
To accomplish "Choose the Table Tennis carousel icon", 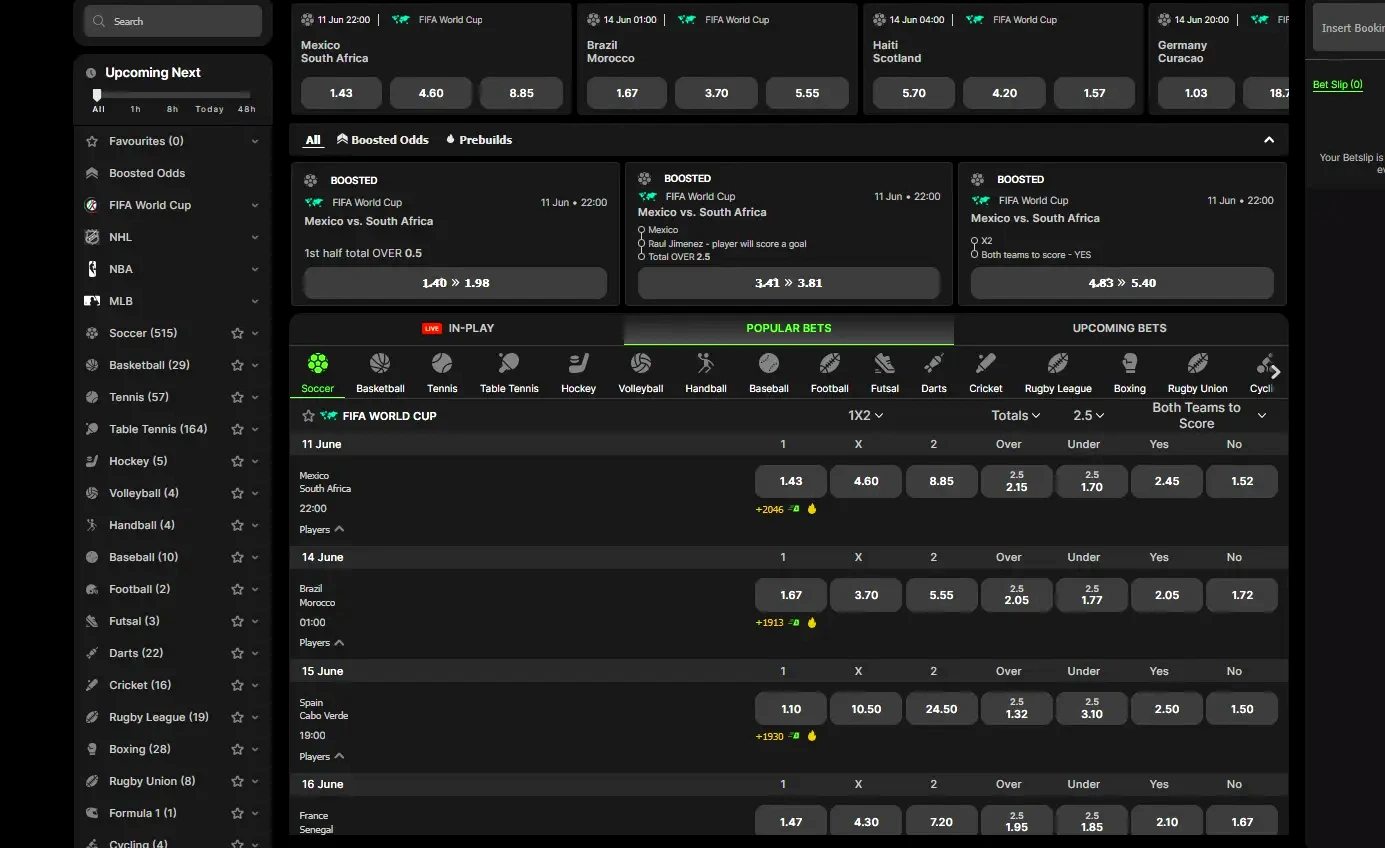I will coord(509,363).
